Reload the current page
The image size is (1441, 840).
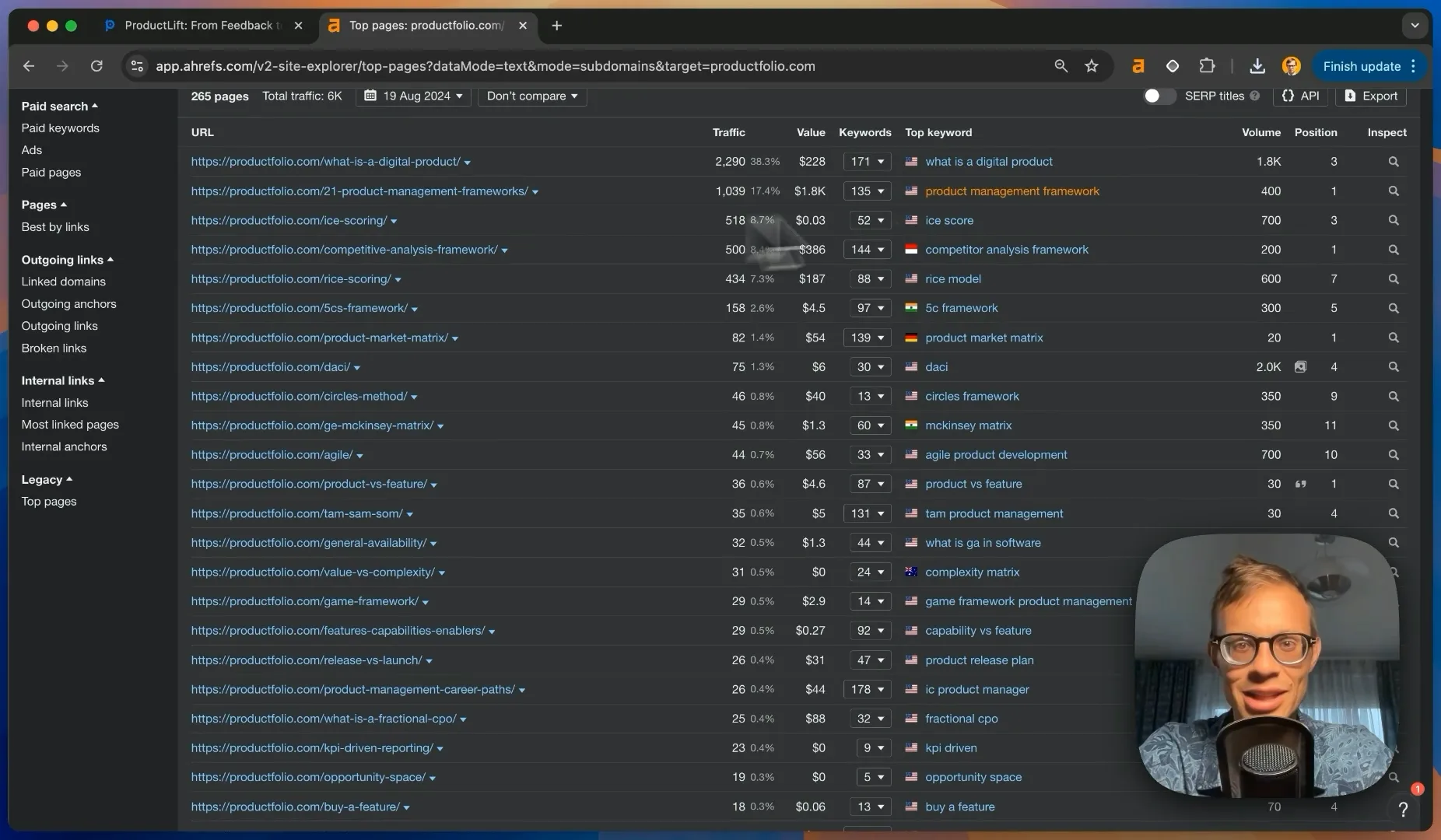[96, 66]
